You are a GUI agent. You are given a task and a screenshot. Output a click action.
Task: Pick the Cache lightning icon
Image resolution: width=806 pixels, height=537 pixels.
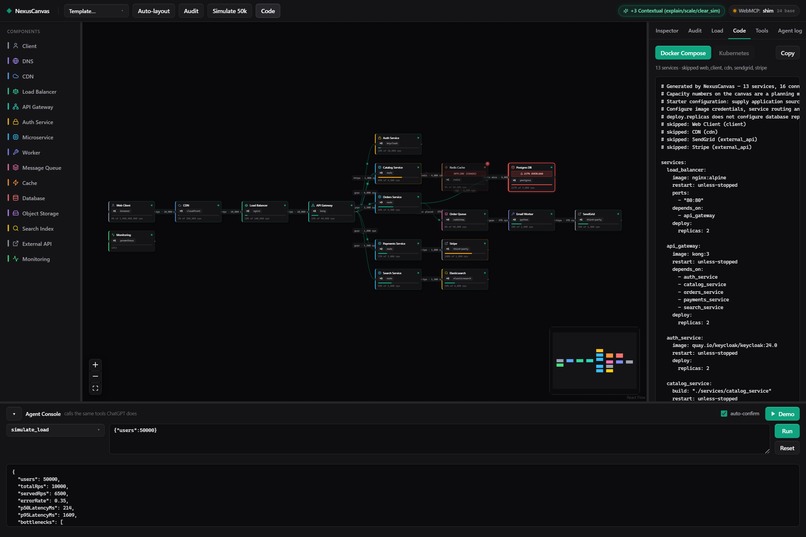(15, 183)
